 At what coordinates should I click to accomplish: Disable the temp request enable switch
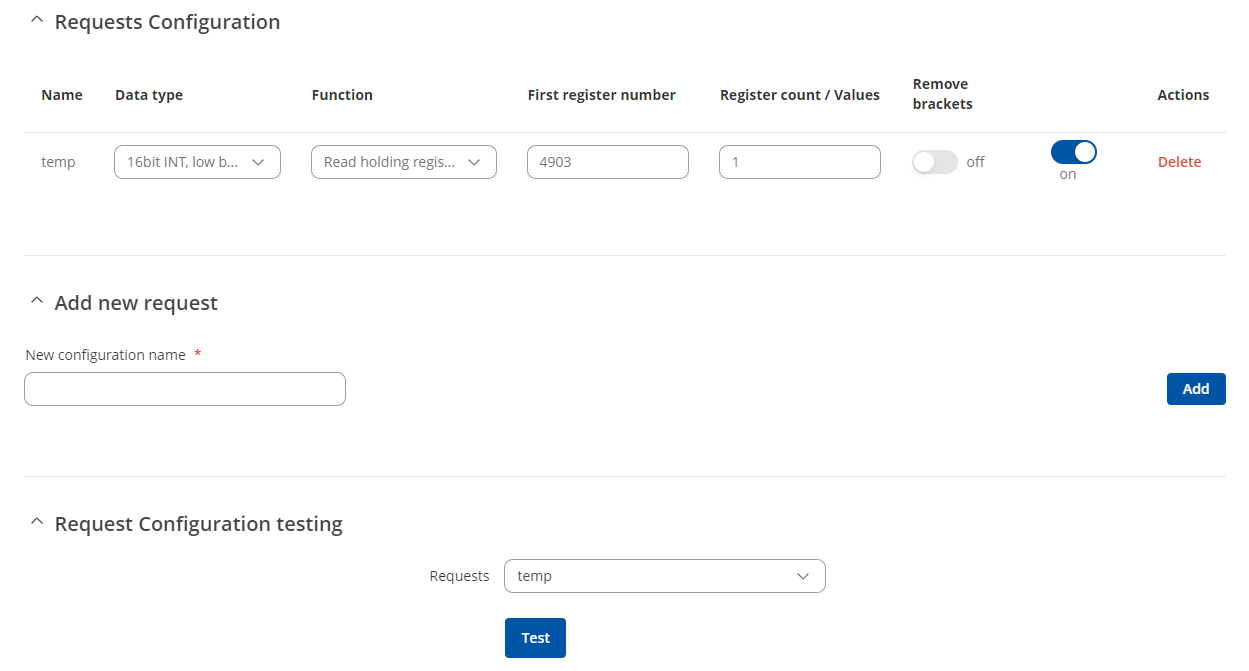(x=1074, y=152)
